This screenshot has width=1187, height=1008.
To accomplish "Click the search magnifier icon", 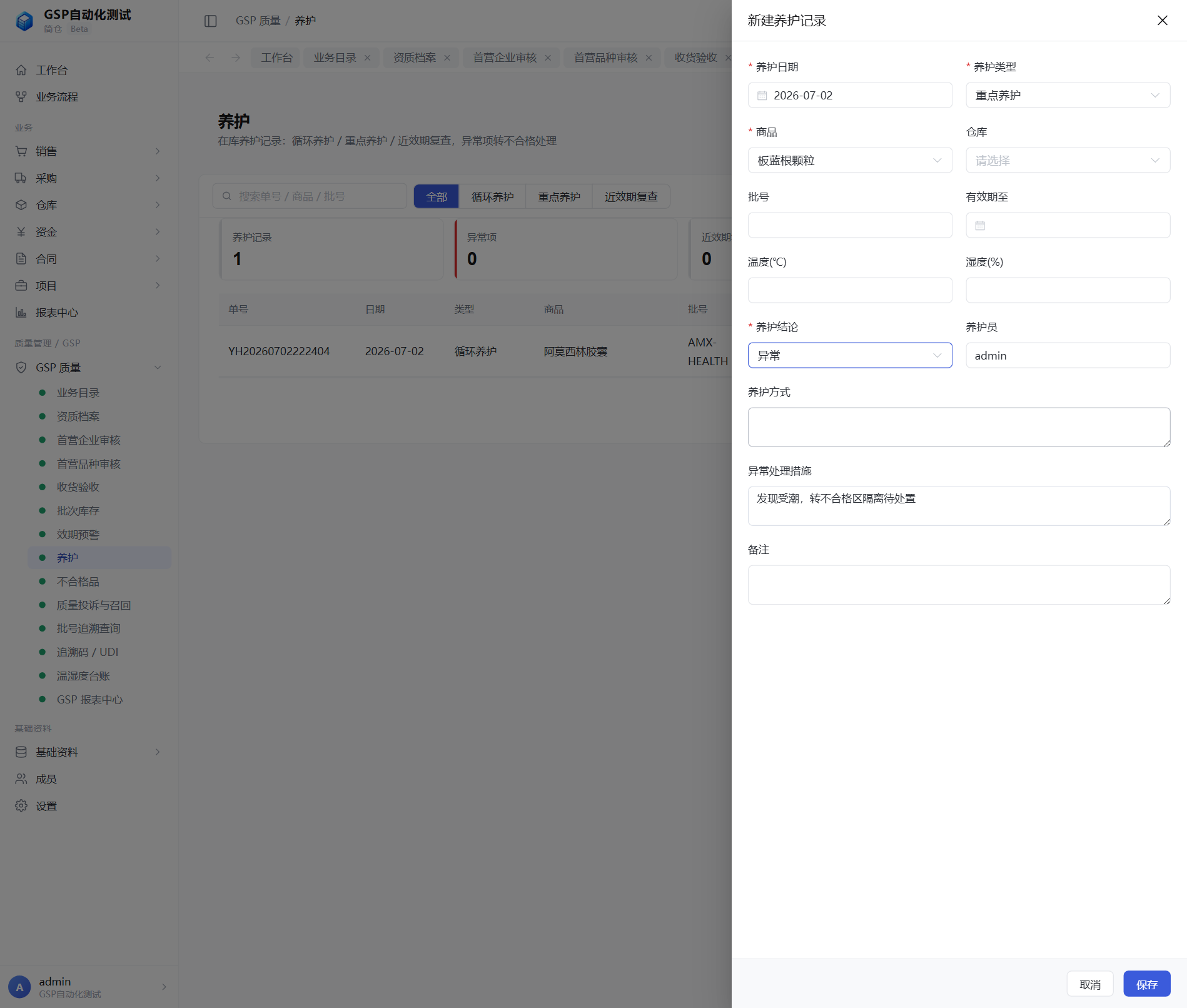I will coord(227,196).
